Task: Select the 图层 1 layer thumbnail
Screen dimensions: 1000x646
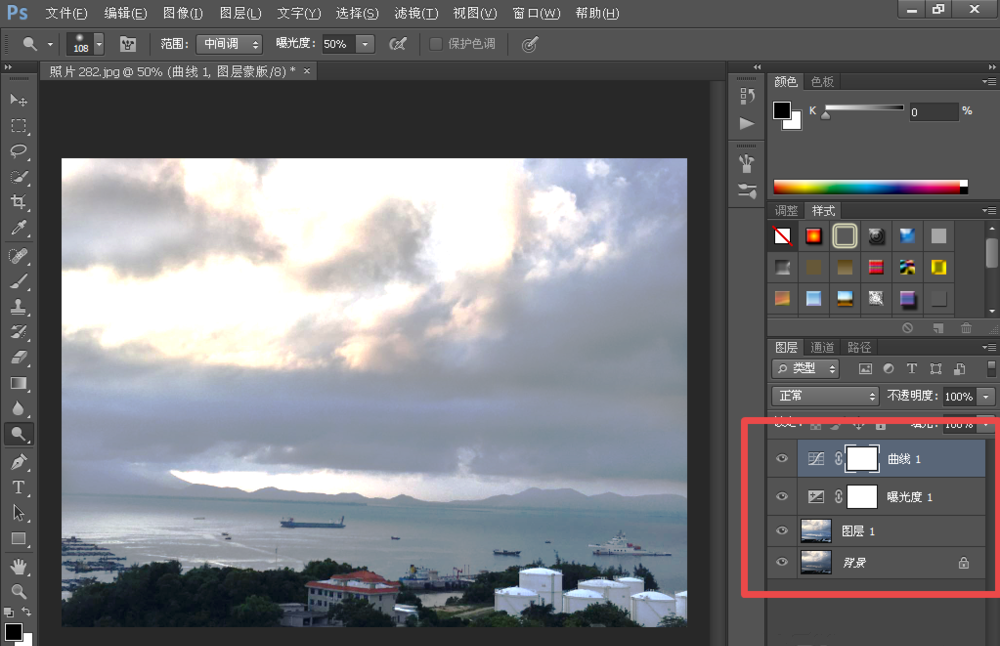Action: pos(816,531)
